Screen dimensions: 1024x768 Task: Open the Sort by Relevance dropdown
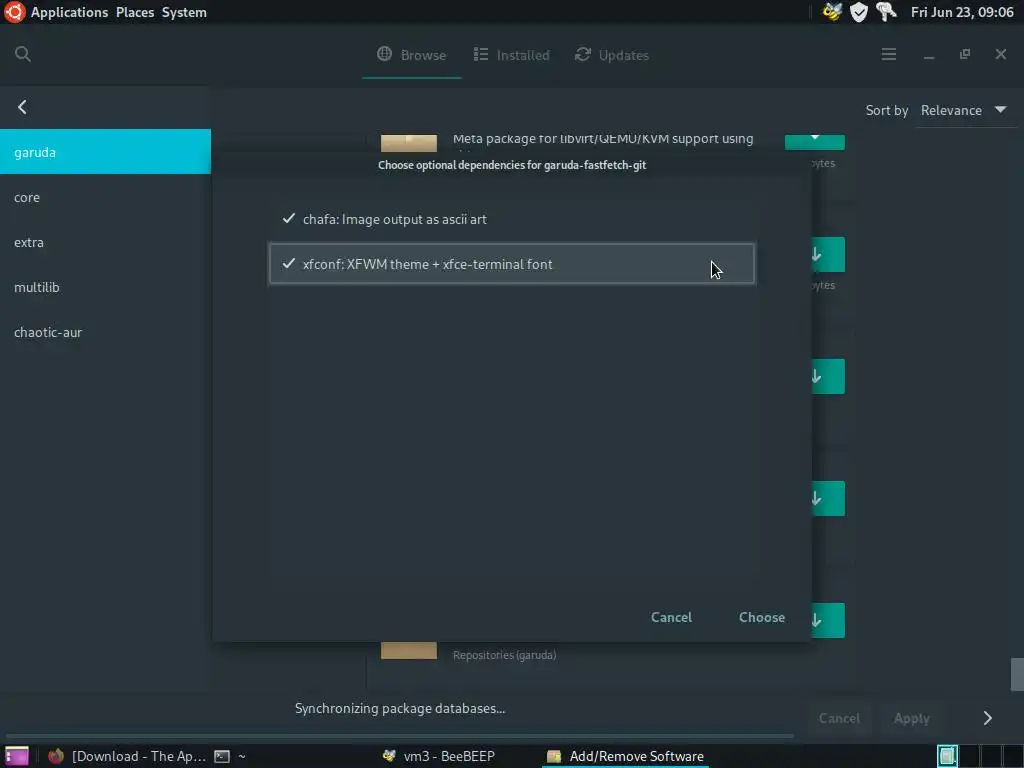(964, 110)
